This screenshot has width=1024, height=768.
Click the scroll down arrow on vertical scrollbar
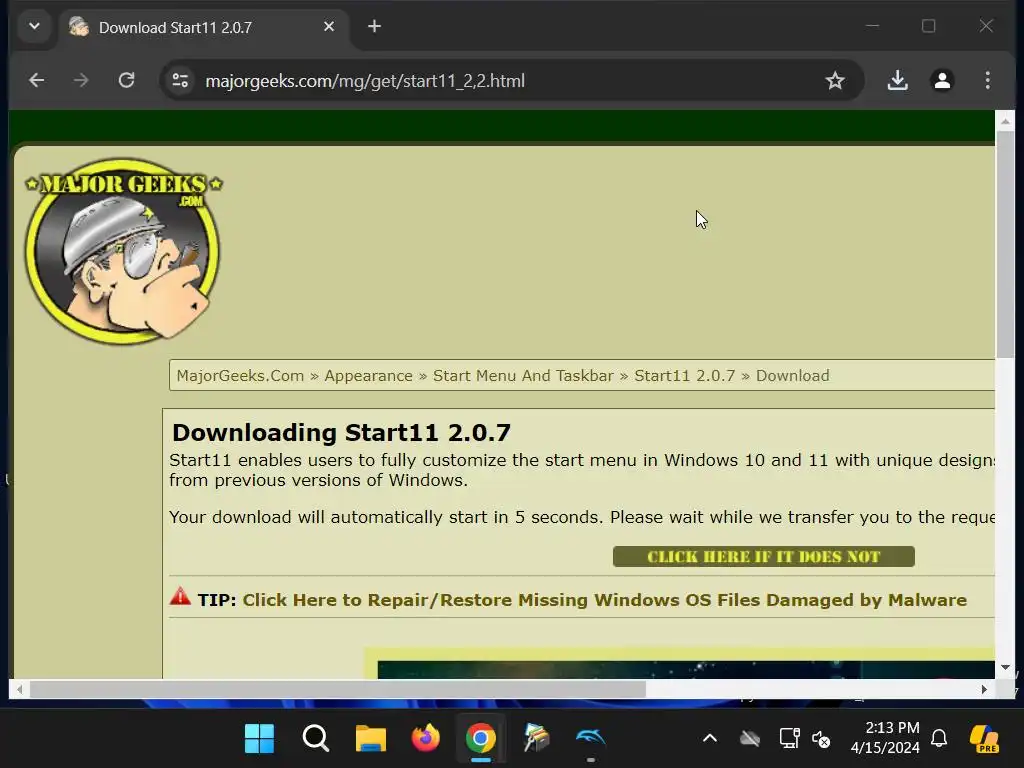click(x=1005, y=667)
